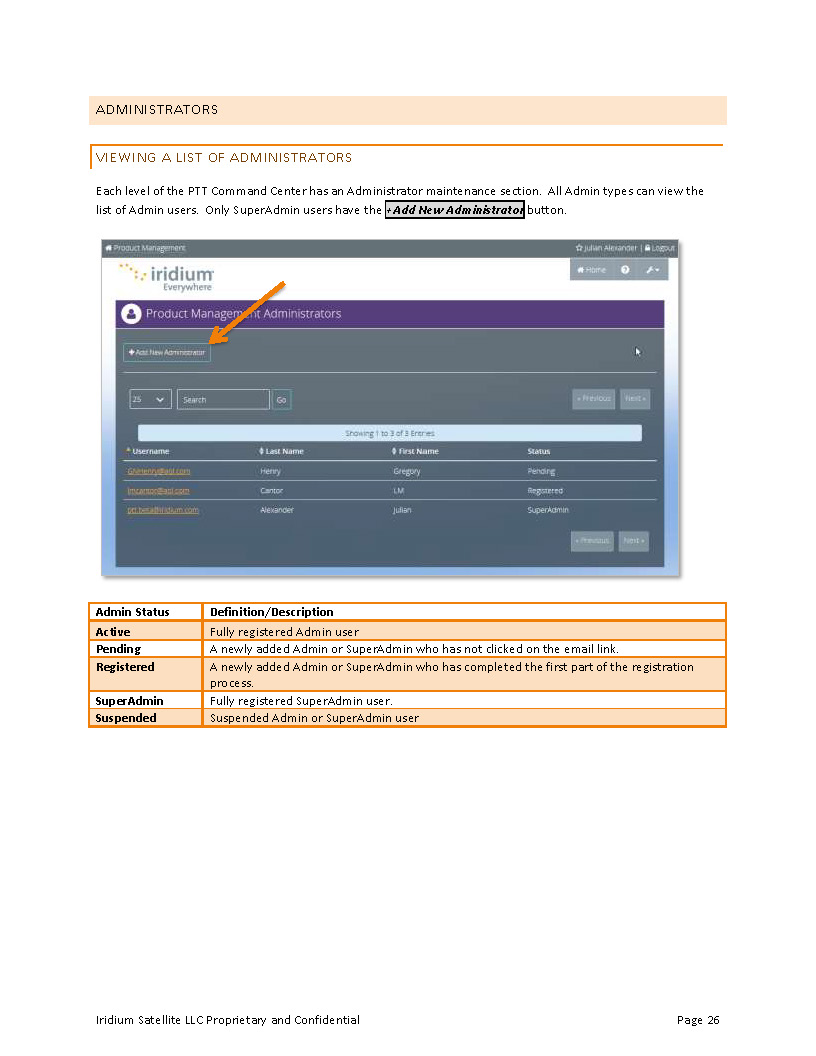Click the lock icon beside Logout
816x1056 pixels.
point(647,247)
